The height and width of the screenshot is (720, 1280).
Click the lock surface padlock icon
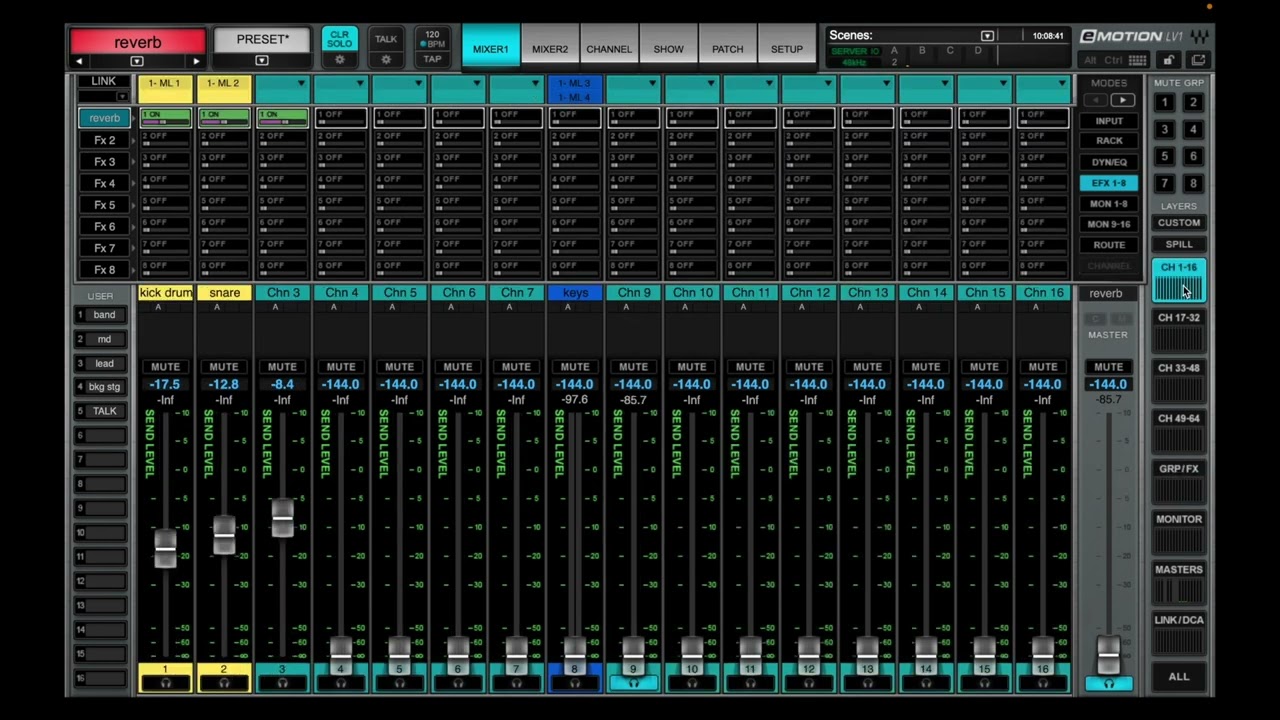(1168, 60)
